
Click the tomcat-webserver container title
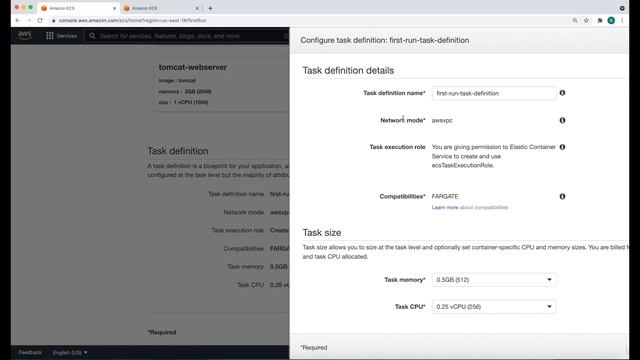coord(193,67)
